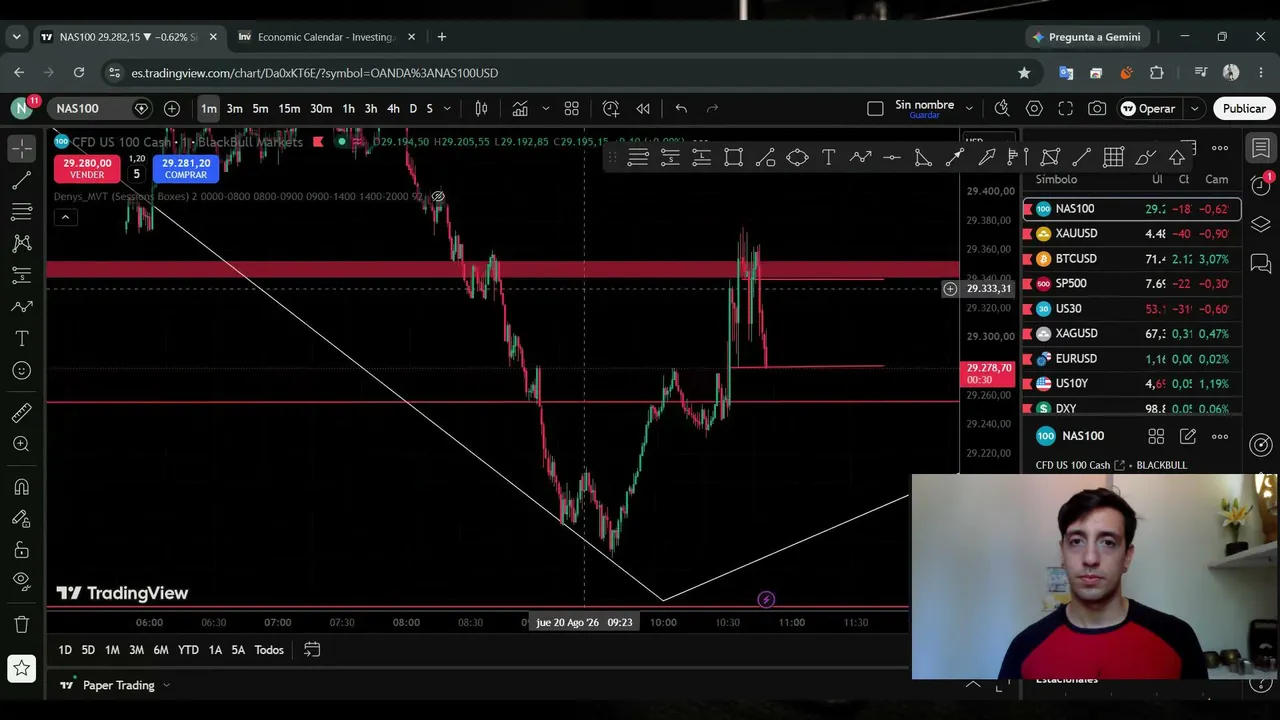Image resolution: width=1280 pixels, height=720 pixels.
Task: Switch to the 4h timeframe
Action: click(393, 108)
